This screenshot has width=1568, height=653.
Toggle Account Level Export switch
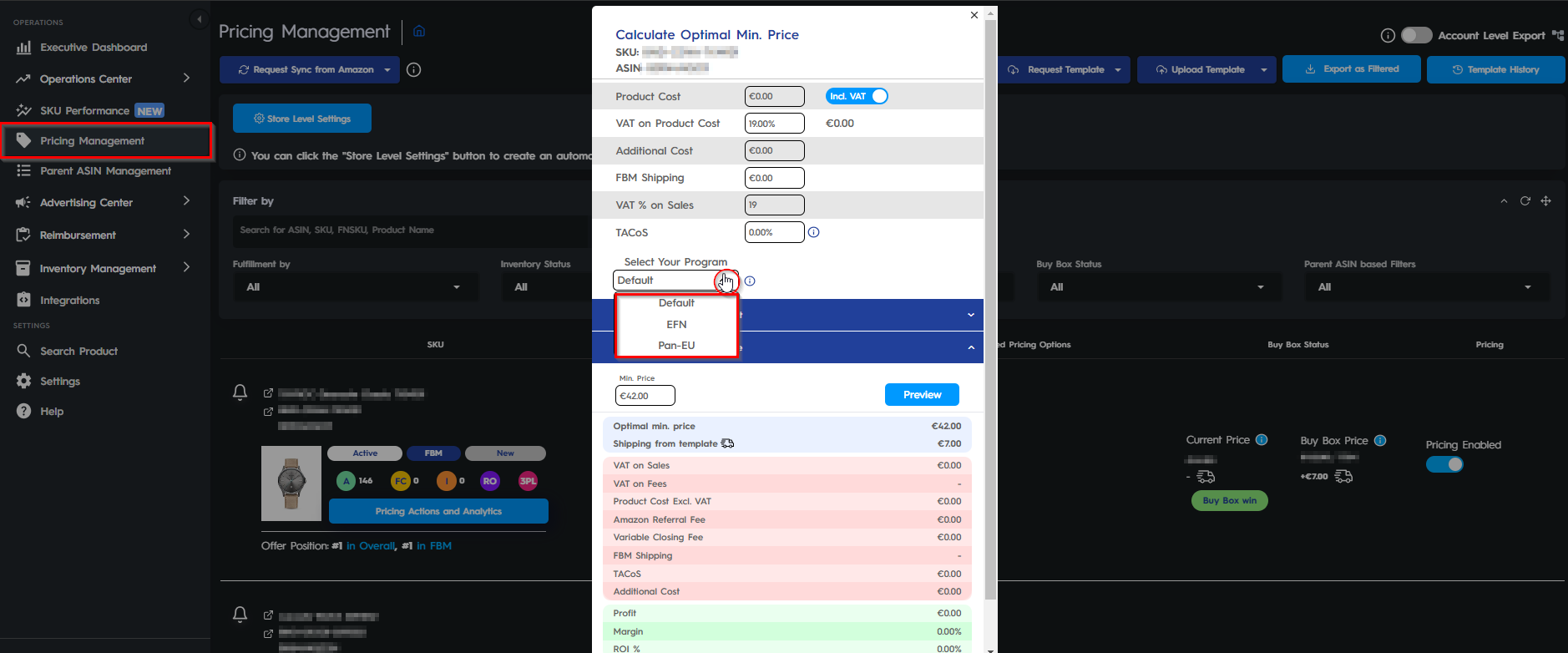pos(1416,35)
